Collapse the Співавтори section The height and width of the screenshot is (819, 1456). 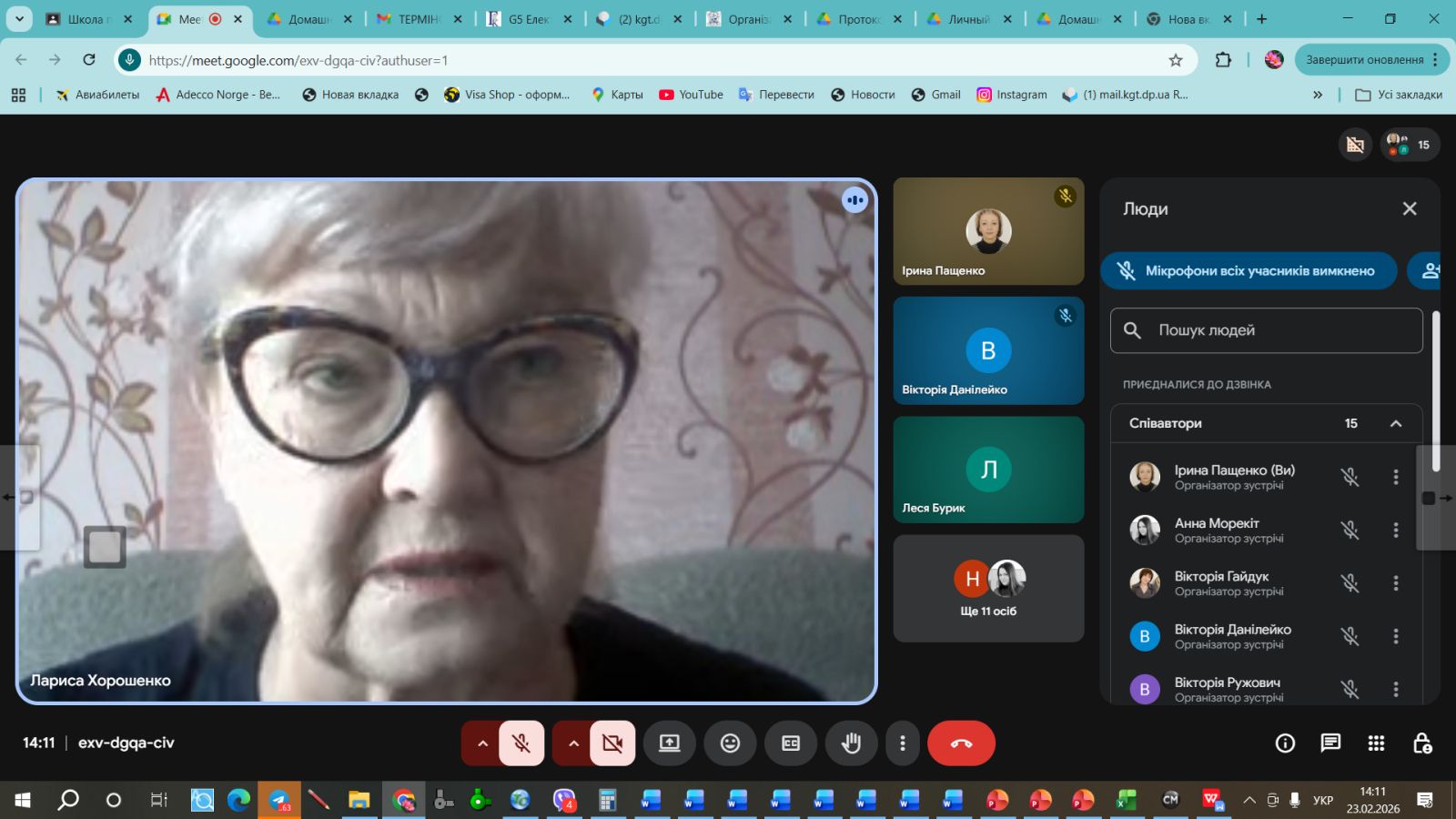(x=1395, y=423)
